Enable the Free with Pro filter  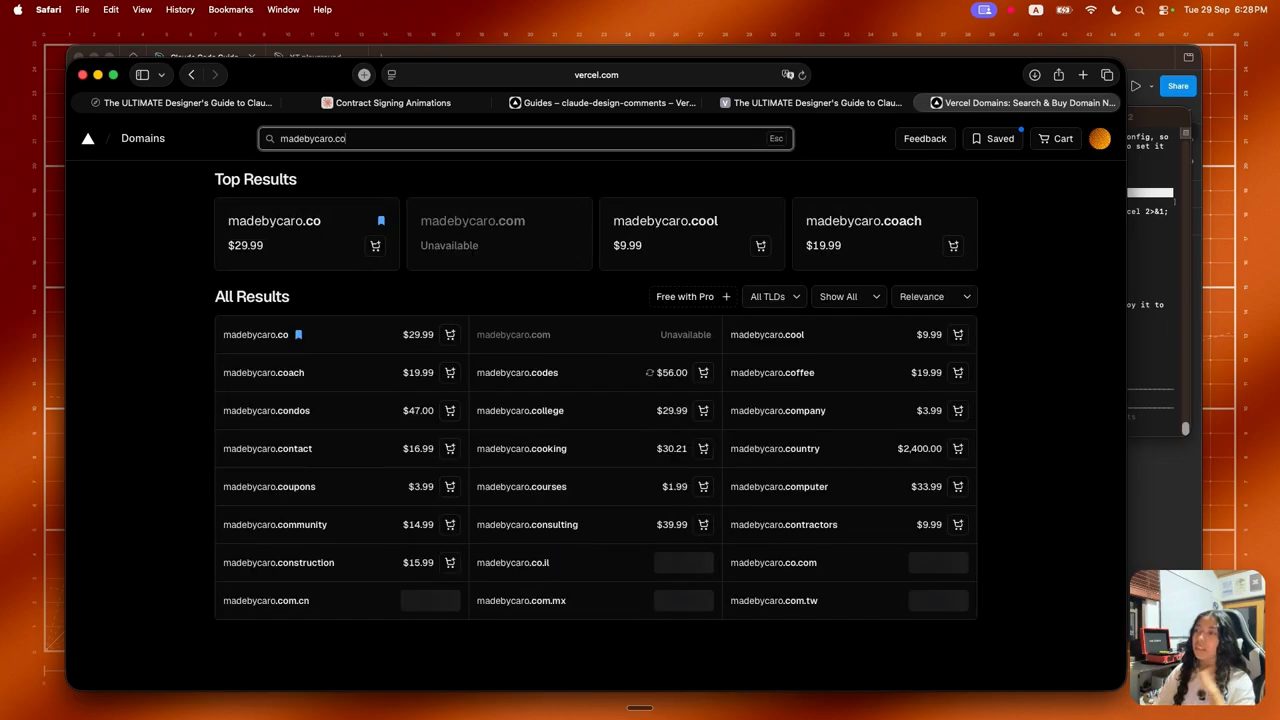(693, 297)
